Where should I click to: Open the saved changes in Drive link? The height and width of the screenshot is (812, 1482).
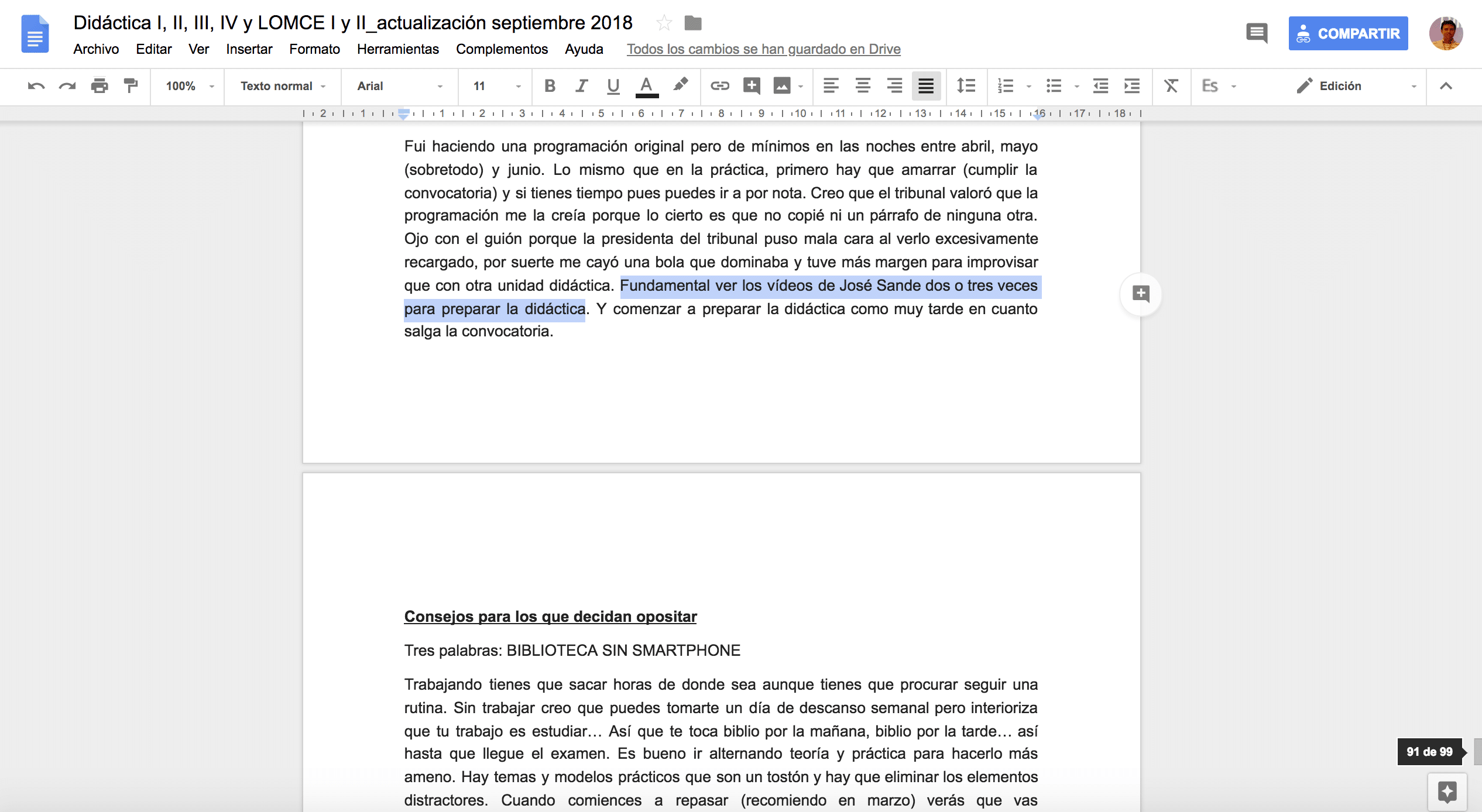click(x=763, y=49)
